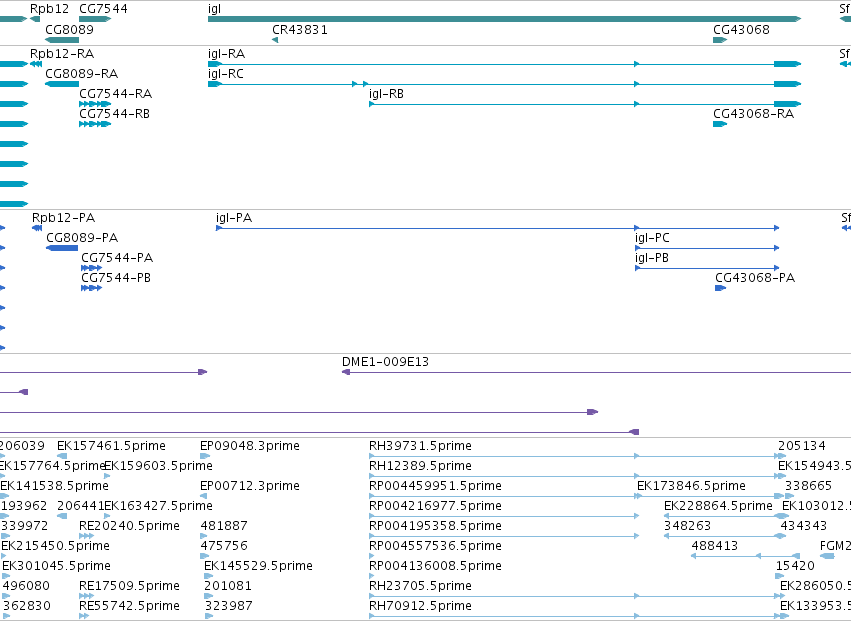The width and height of the screenshot is (851, 621).
Task: Select the 201081 feature label
Action: pyautogui.click(x=227, y=586)
